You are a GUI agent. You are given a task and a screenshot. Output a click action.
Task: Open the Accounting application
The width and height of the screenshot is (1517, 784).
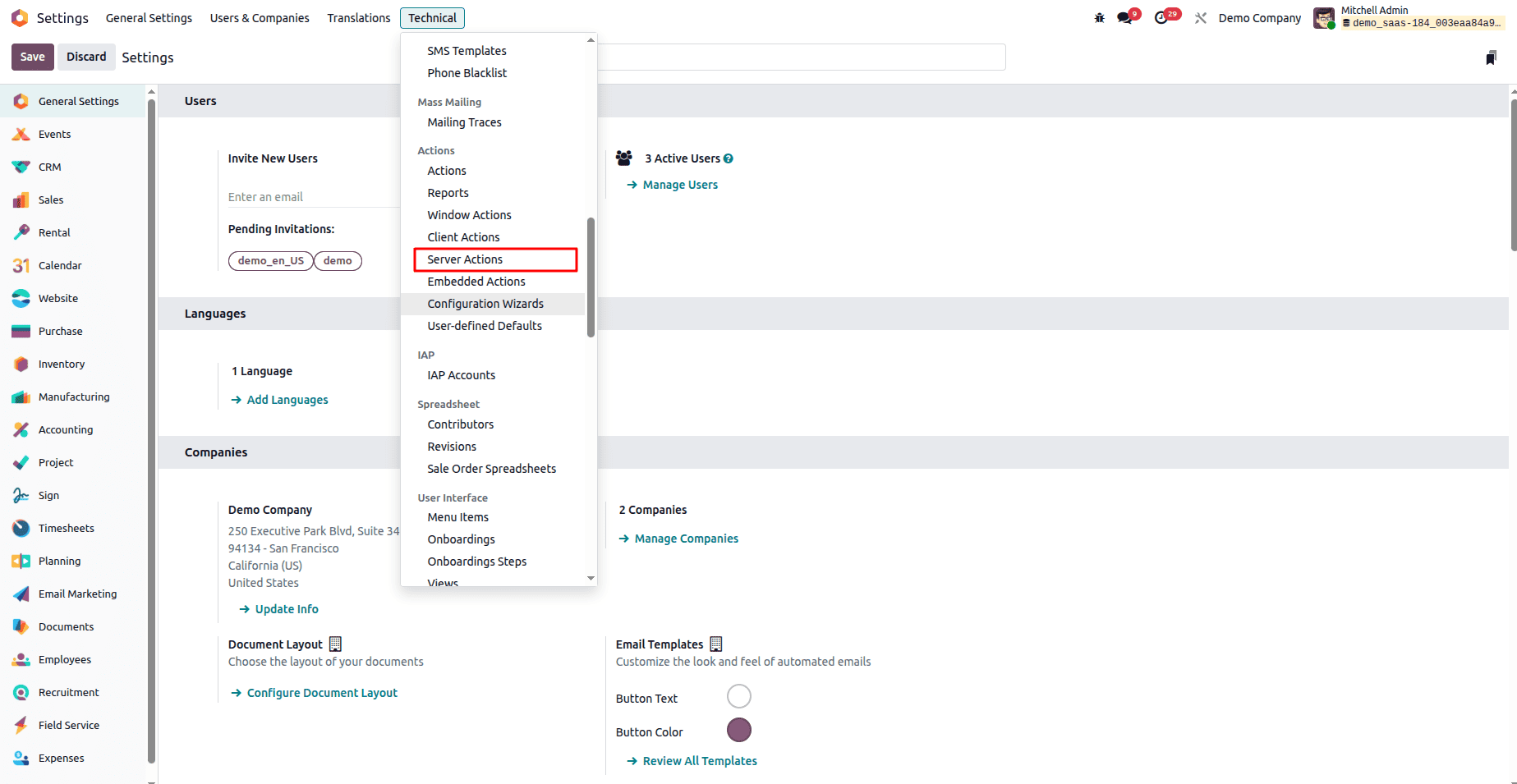65,429
